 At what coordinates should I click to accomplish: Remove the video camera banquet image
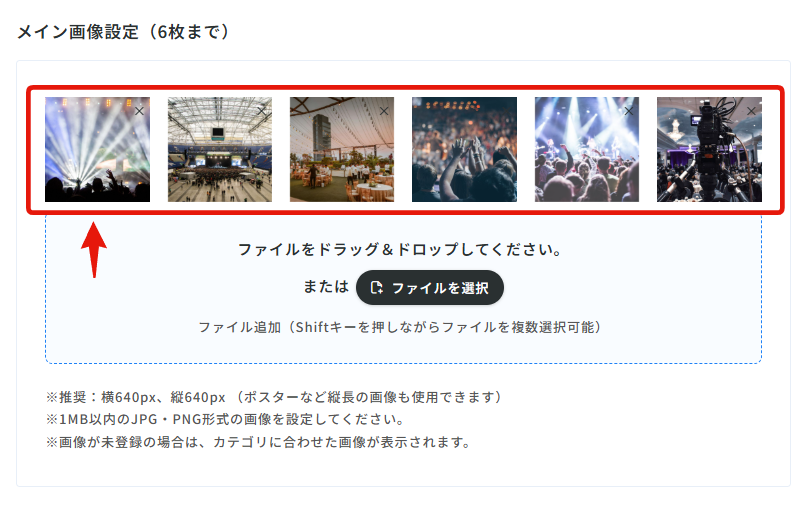pos(751,111)
